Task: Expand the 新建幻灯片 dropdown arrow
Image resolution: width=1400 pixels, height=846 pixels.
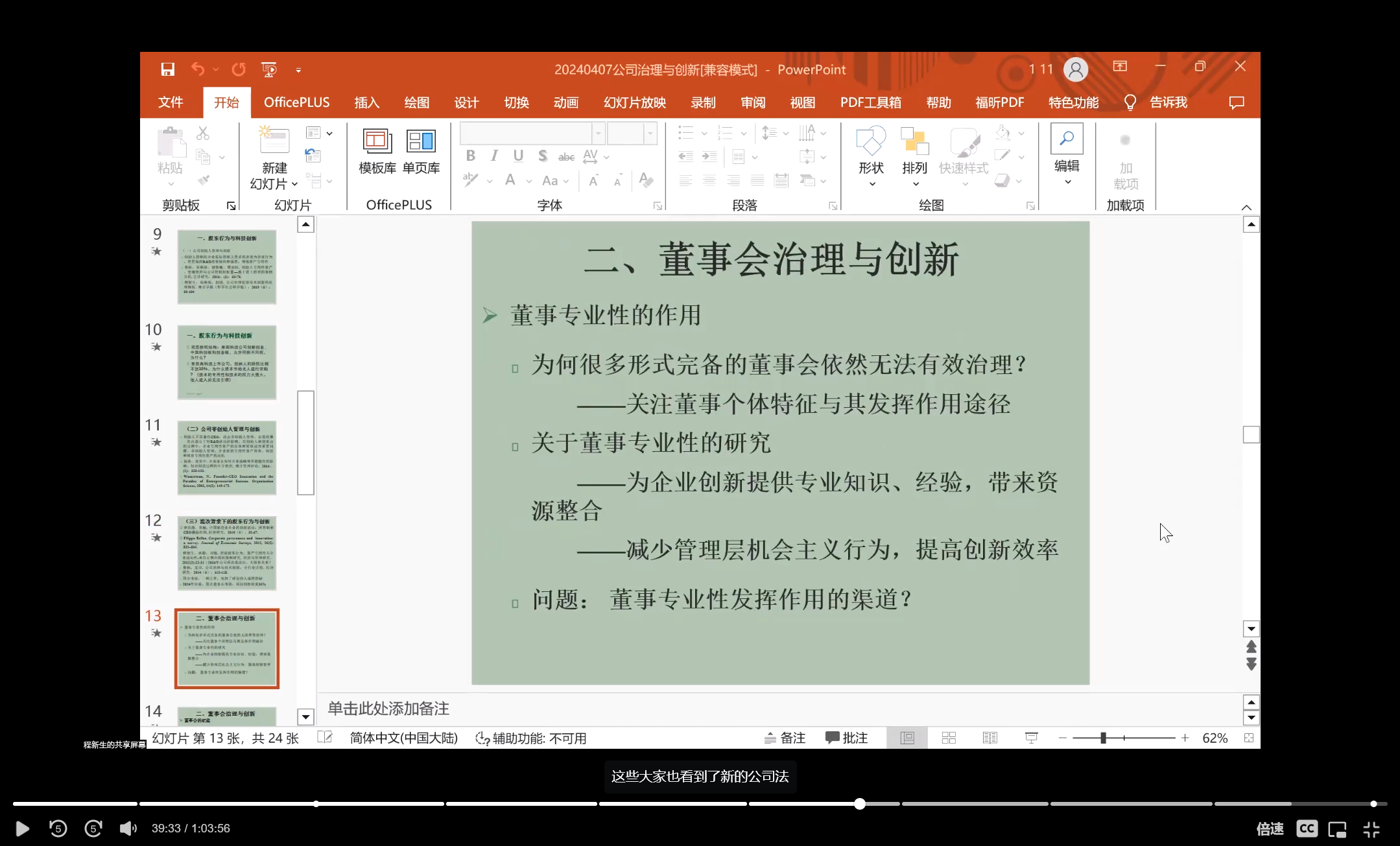Action: point(294,184)
